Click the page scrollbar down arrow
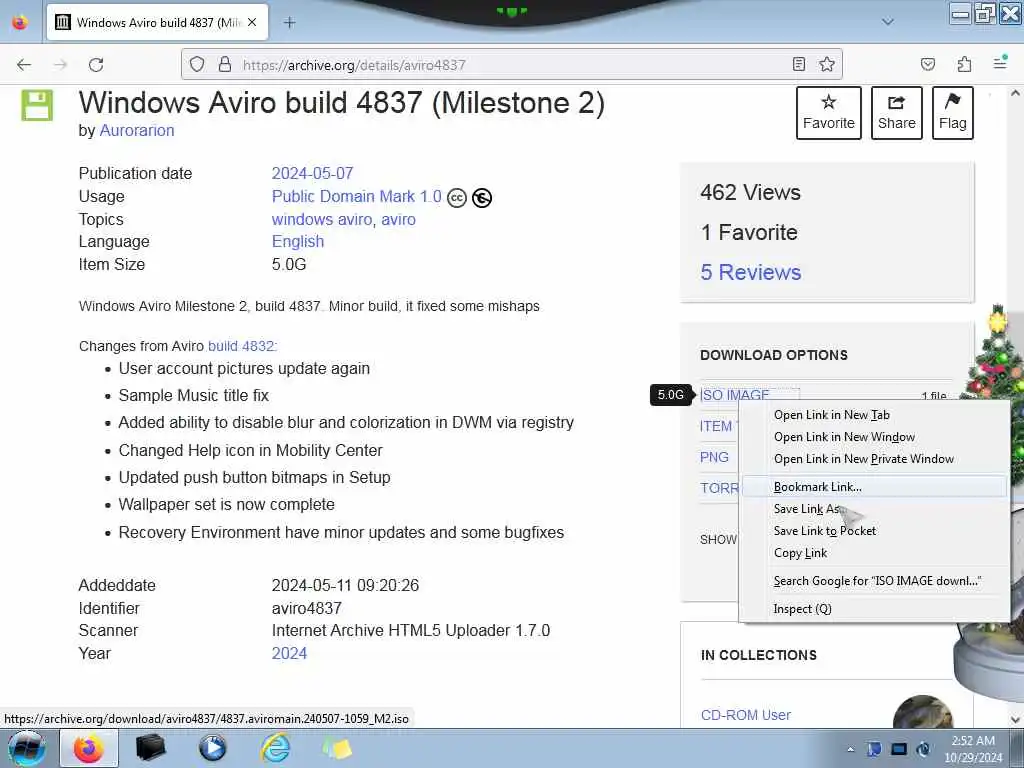 (1015, 720)
